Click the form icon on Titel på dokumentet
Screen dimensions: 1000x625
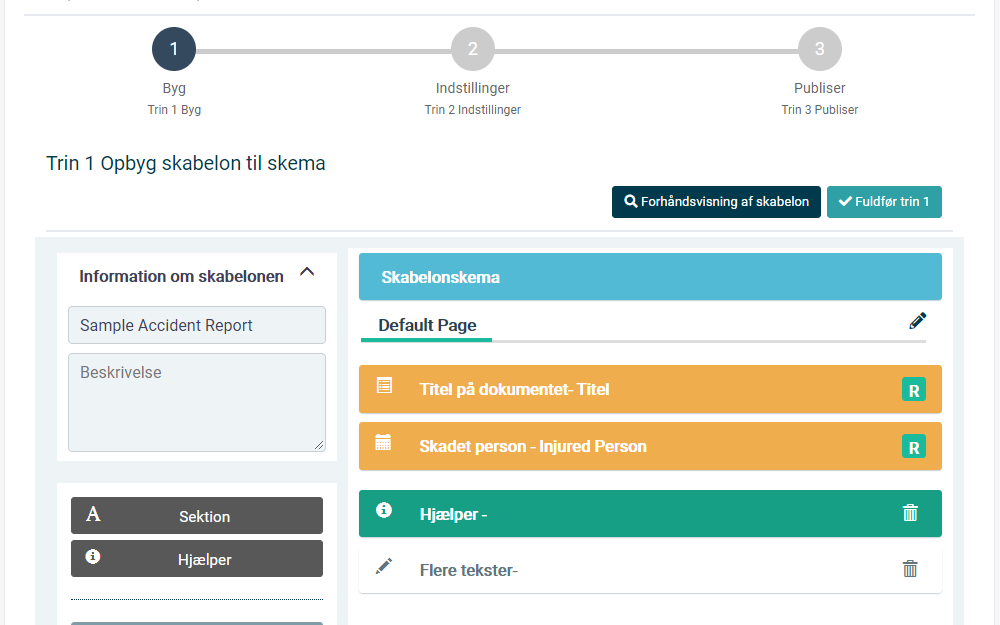384,385
